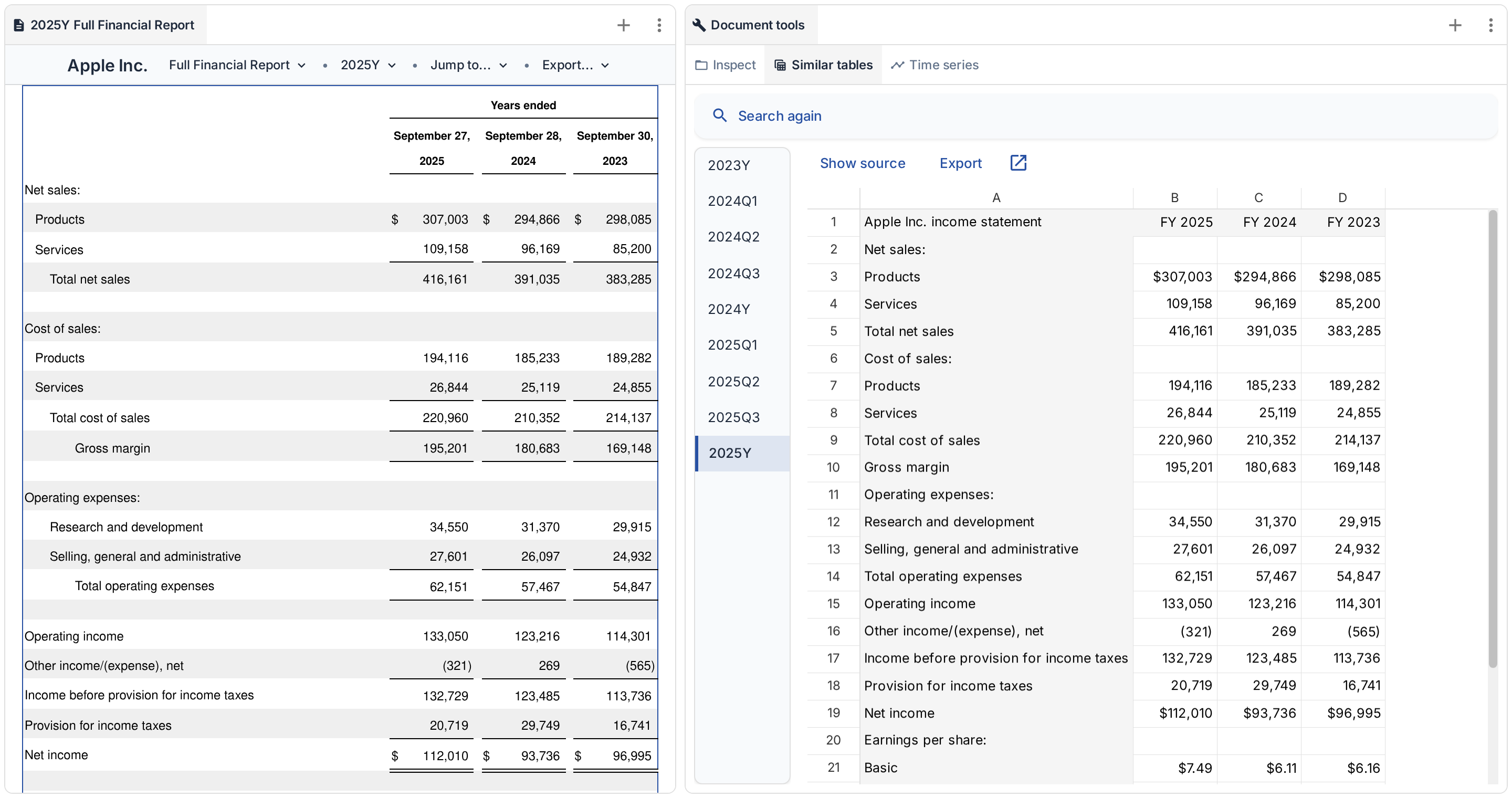This screenshot has height=798, width=1512.
Task: Open the report panel's three-dot menu
Action: click(659, 25)
